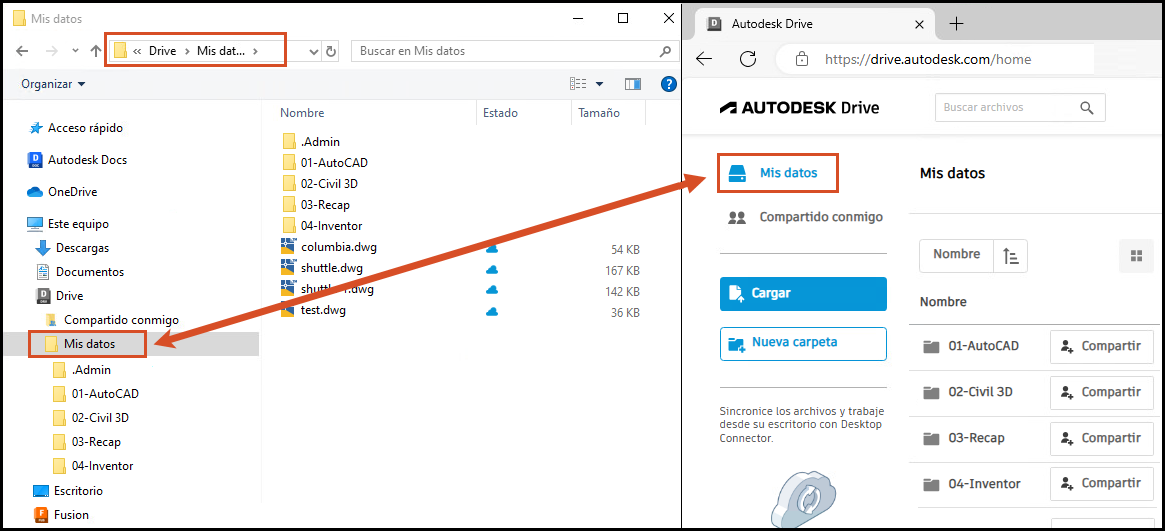Open Explorer help question mark
Viewport: 1165px width, 531px height.
click(669, 84)
